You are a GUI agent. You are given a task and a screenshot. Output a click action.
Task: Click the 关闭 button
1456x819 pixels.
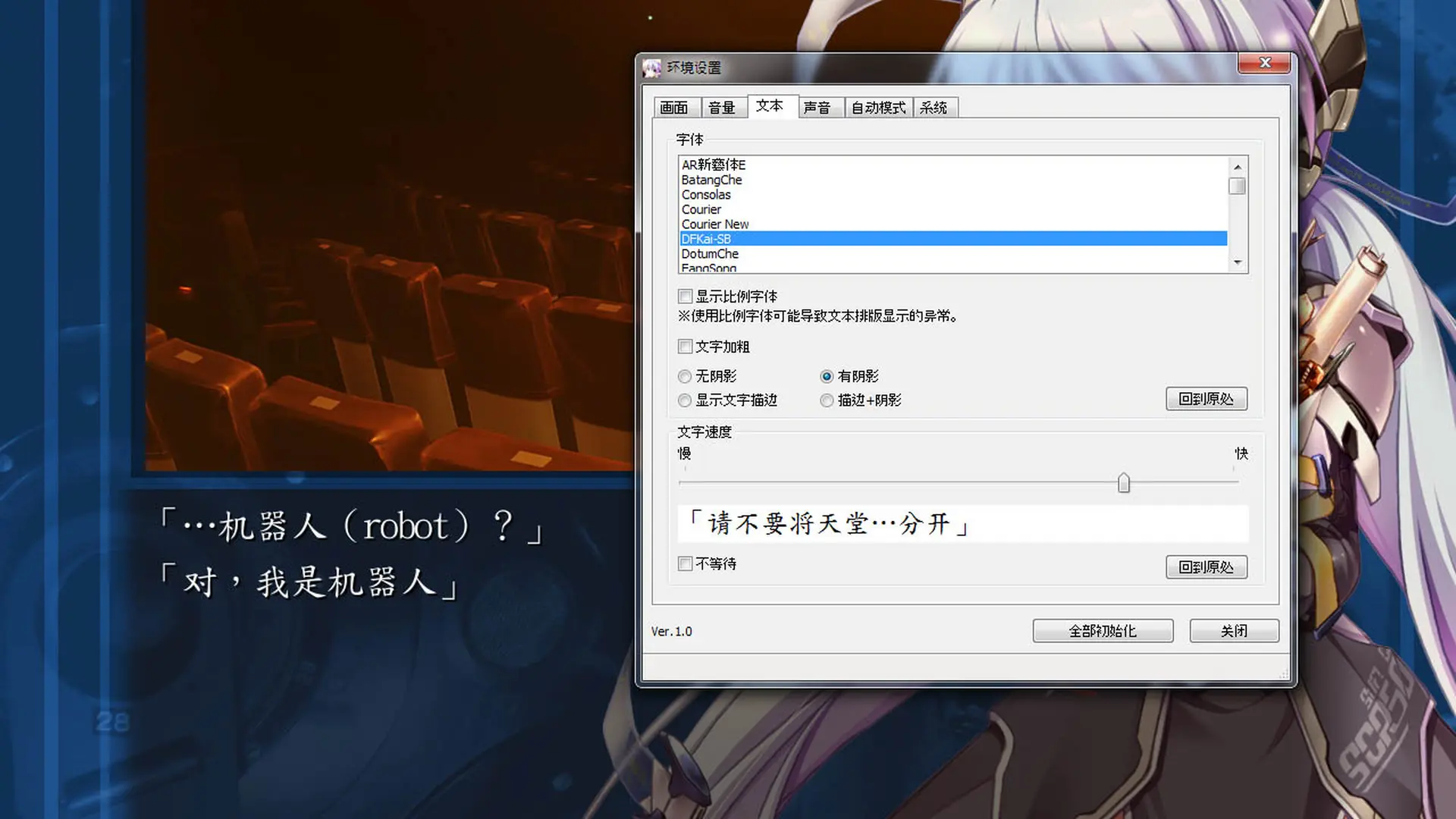[1234, 631]
